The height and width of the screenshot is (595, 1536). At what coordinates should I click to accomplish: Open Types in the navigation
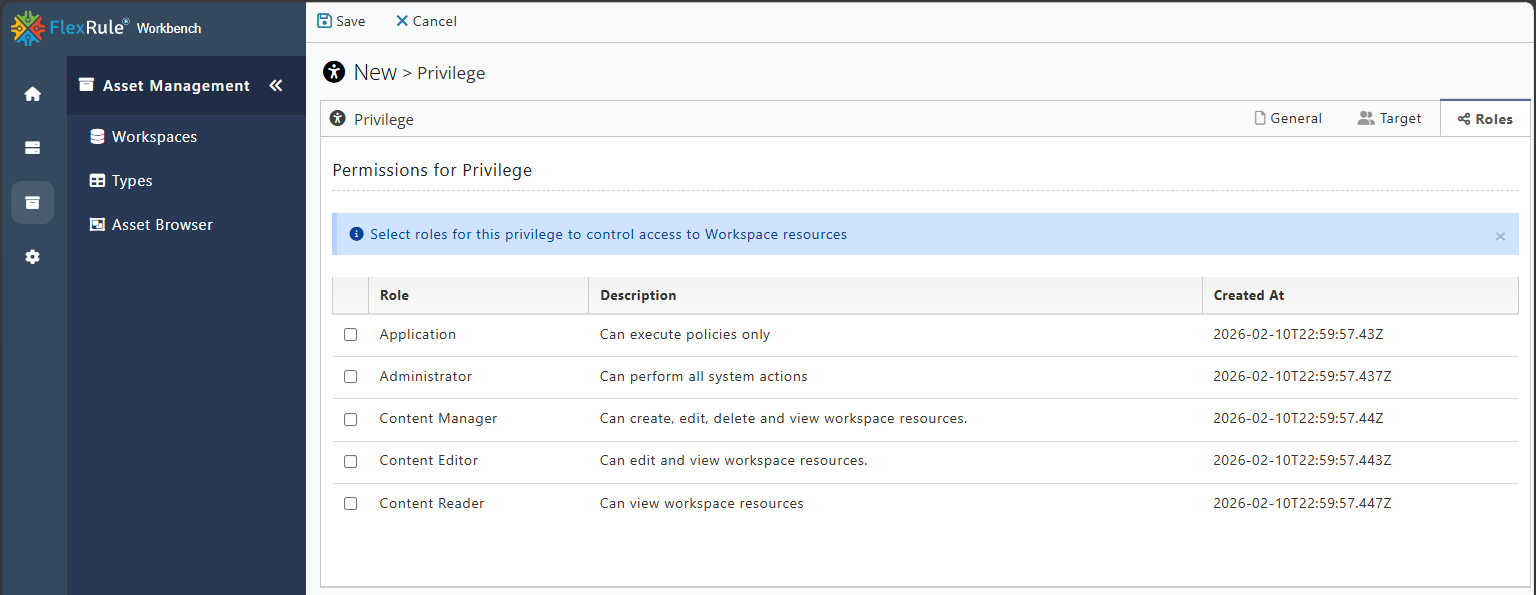(132, 181)
